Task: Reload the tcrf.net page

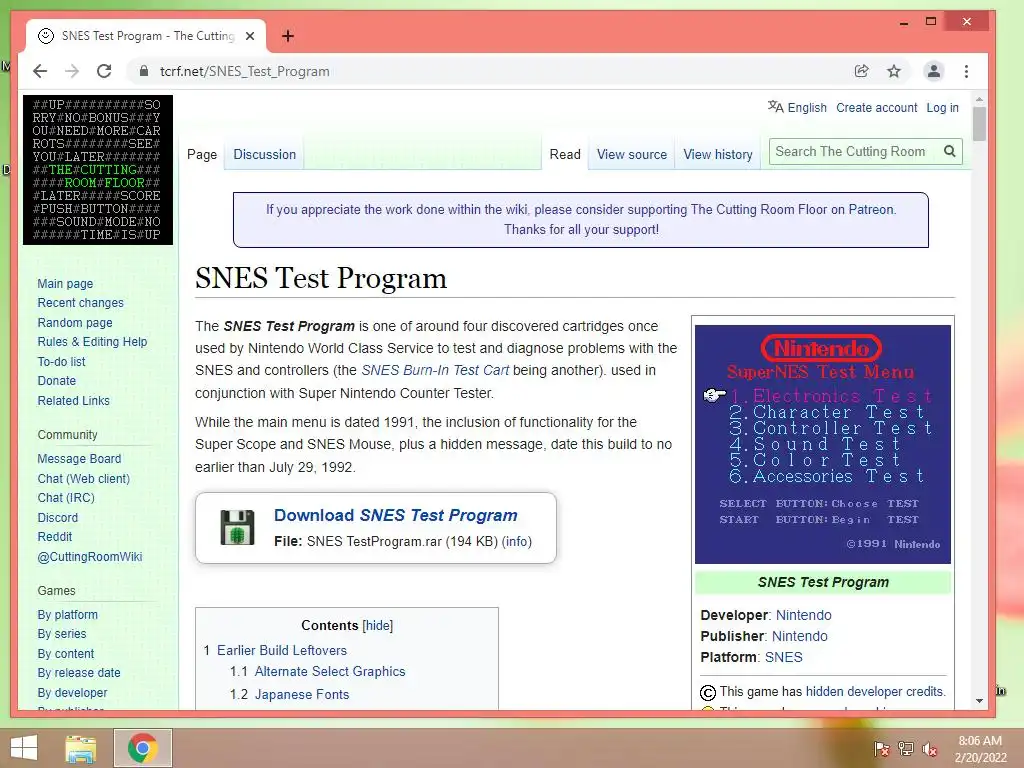Action: tap(104, 71)
